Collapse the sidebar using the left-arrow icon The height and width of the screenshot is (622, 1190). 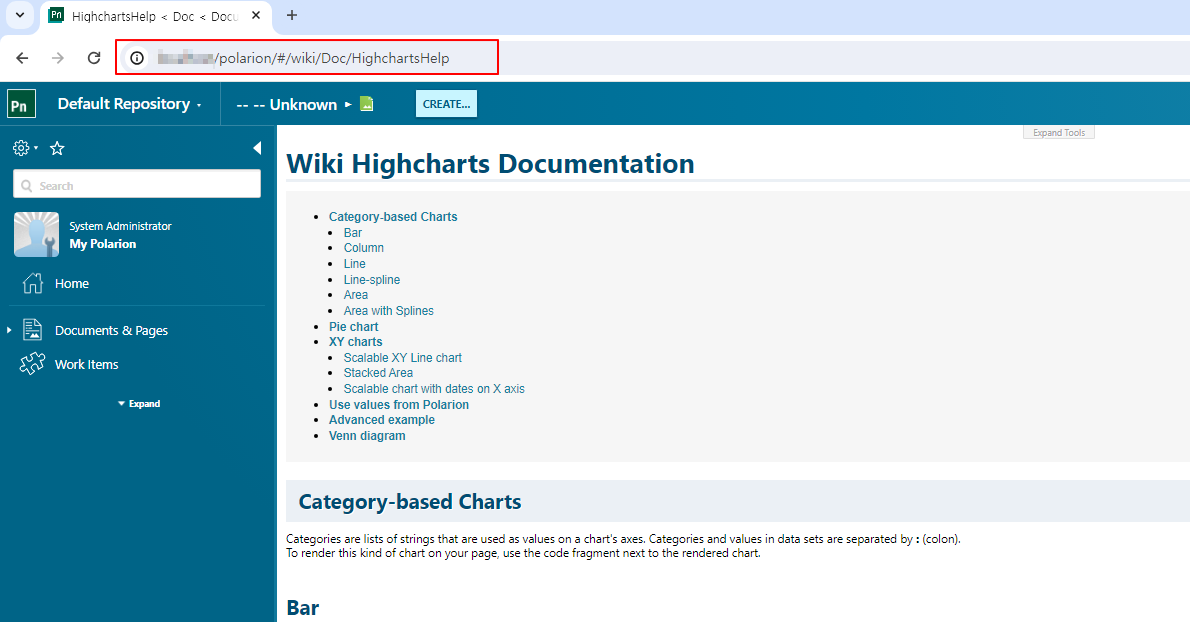click(256, 147)
